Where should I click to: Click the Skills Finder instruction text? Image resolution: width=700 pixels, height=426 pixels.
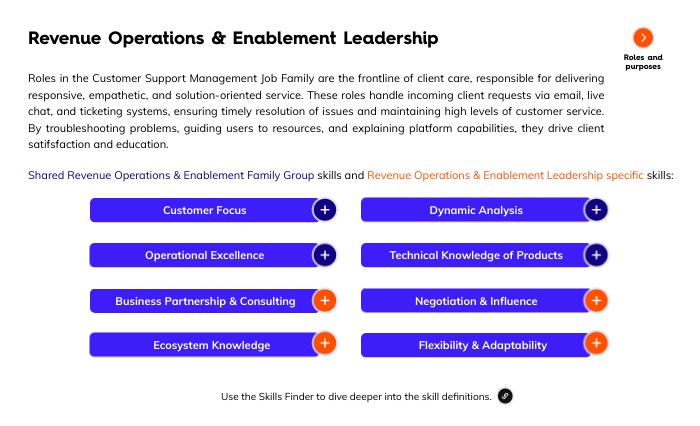[356, 397]
